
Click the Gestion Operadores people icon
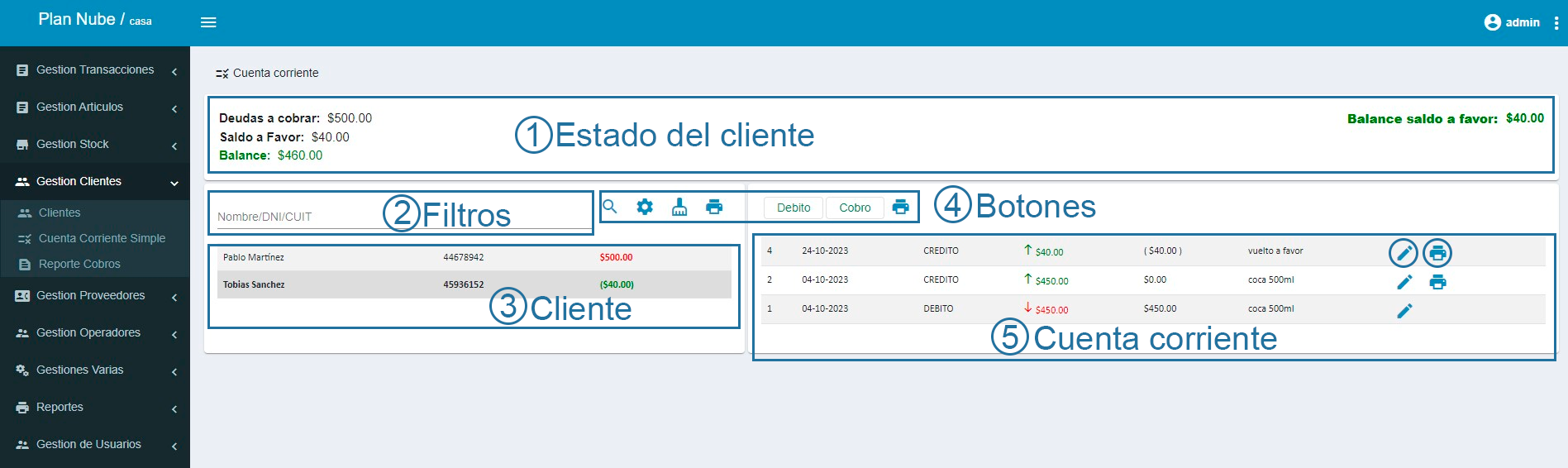point(22,333)
